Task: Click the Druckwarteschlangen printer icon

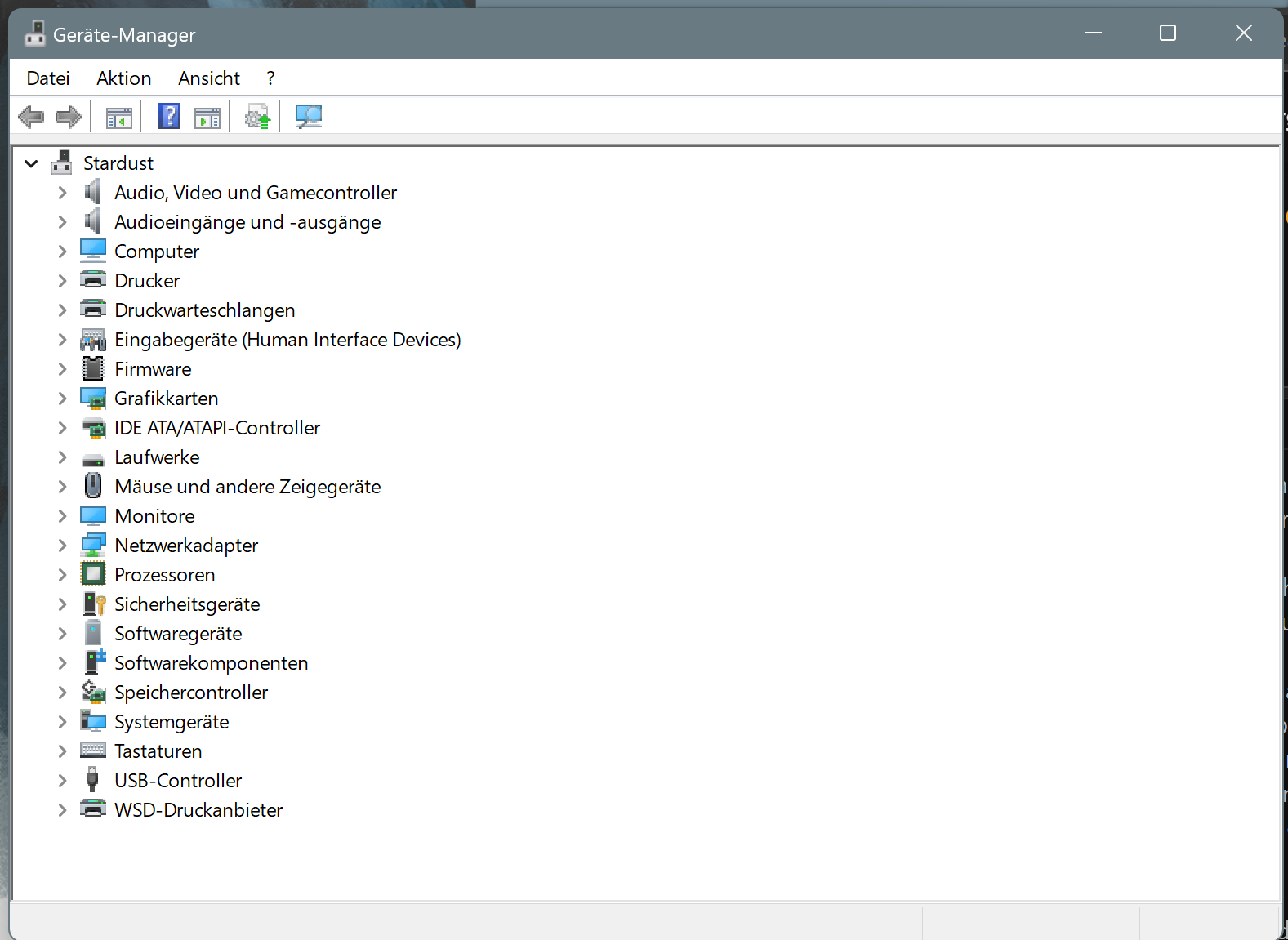Action: coord(93,309)
